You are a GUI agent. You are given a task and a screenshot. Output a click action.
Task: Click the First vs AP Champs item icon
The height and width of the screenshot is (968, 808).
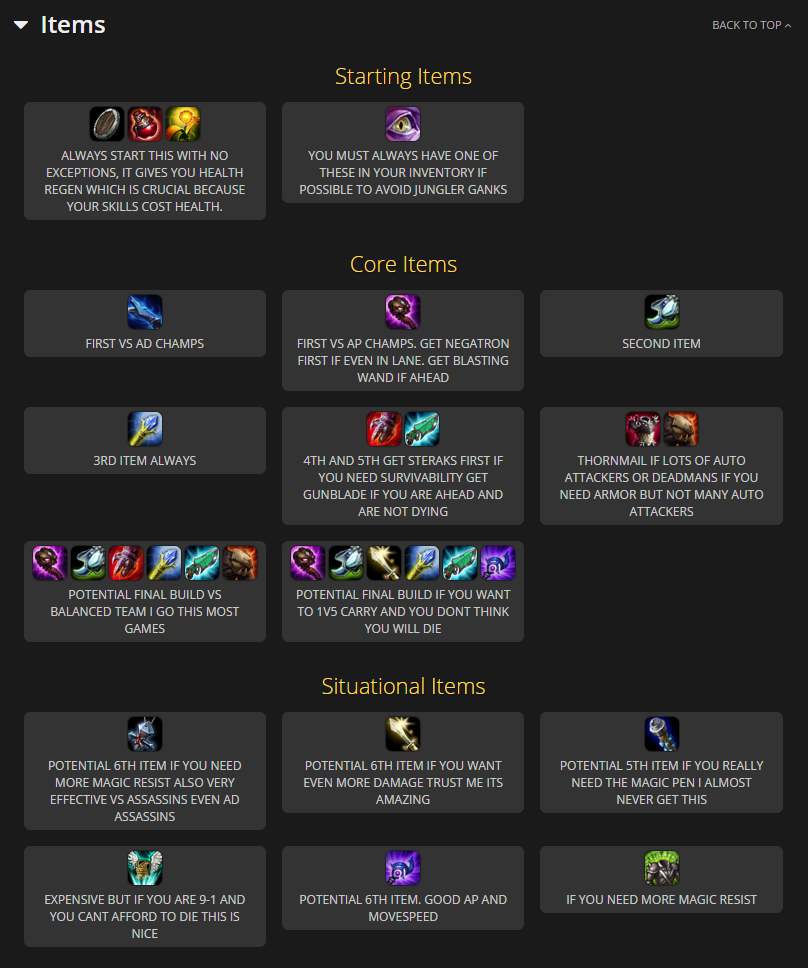(x=403, y=312)
